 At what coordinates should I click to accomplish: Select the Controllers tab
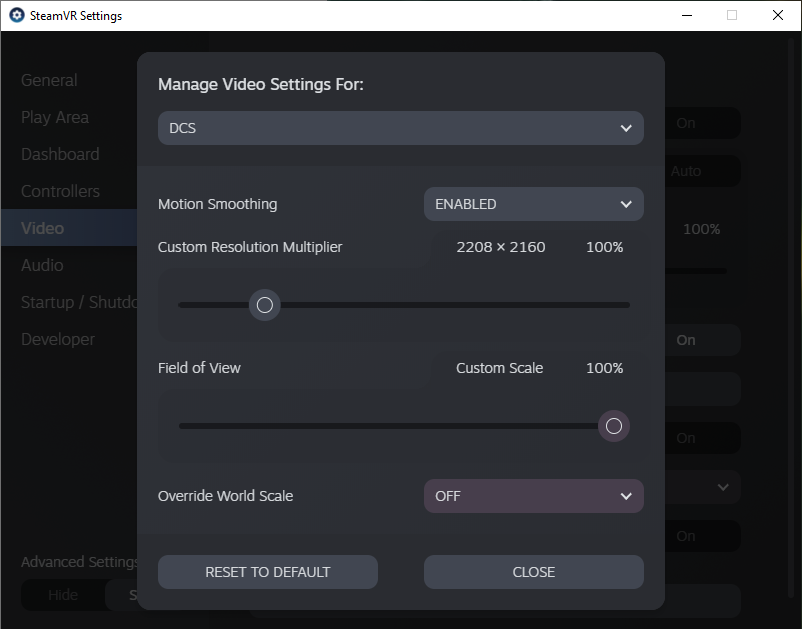60,191
